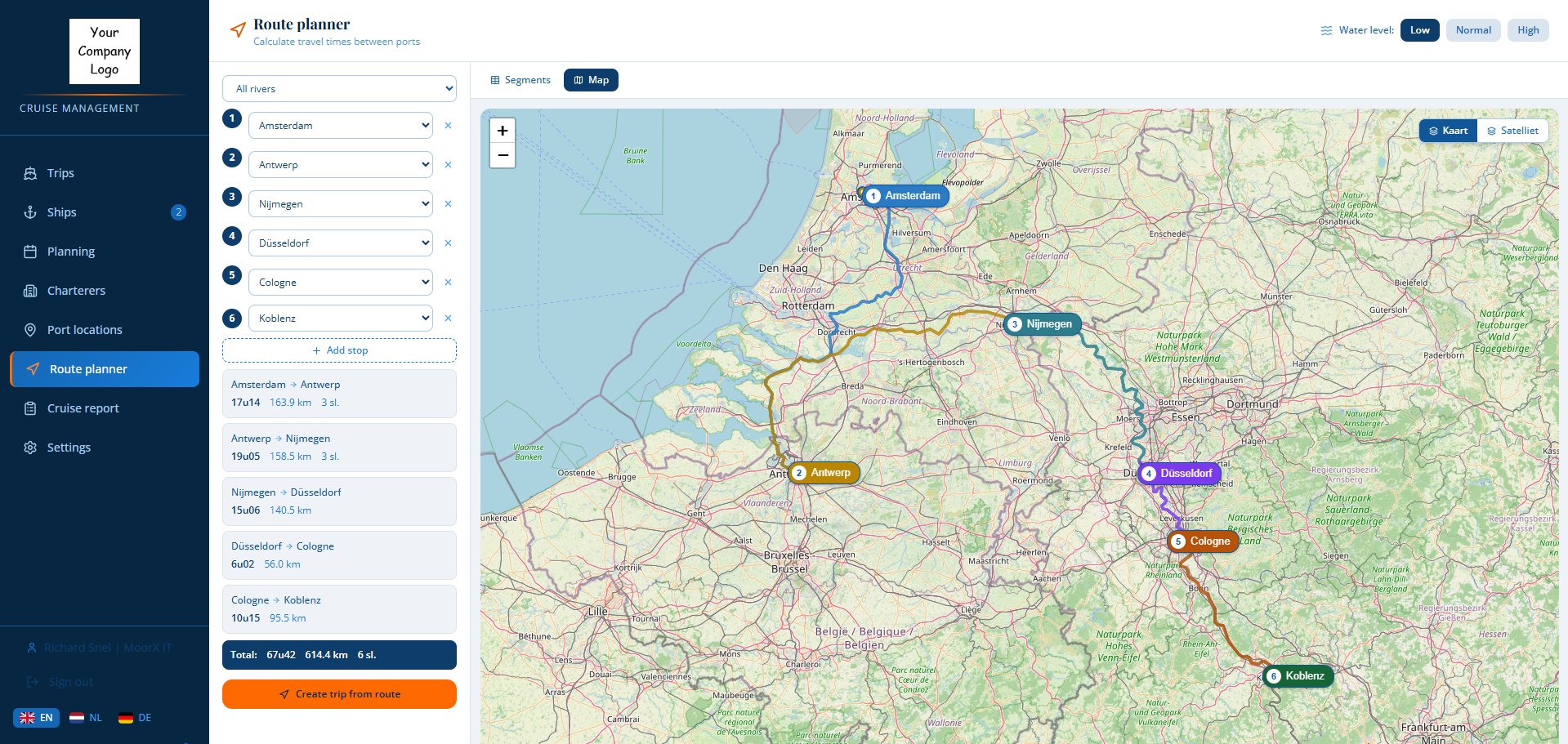Switch to the Segments tab
1568x744 pixels.
(x=520, y=80)
